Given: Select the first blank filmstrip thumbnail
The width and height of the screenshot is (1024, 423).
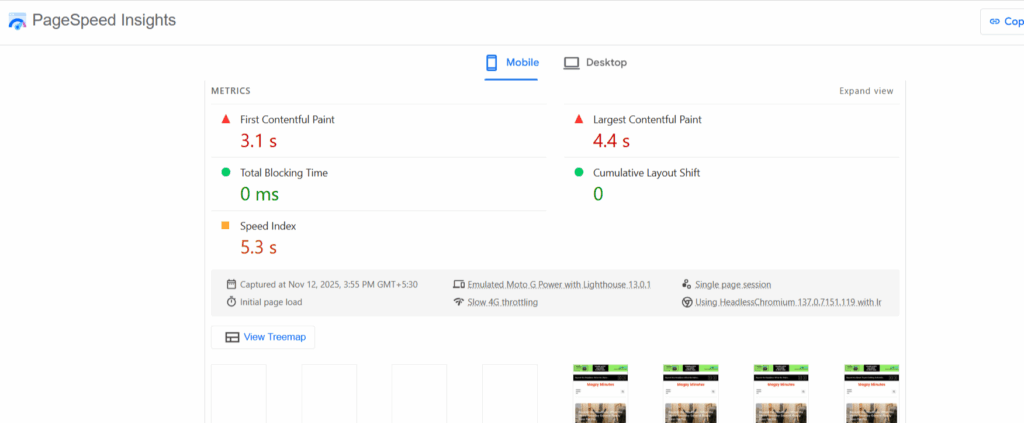Looking at the screenshot, I should point(239,393).
